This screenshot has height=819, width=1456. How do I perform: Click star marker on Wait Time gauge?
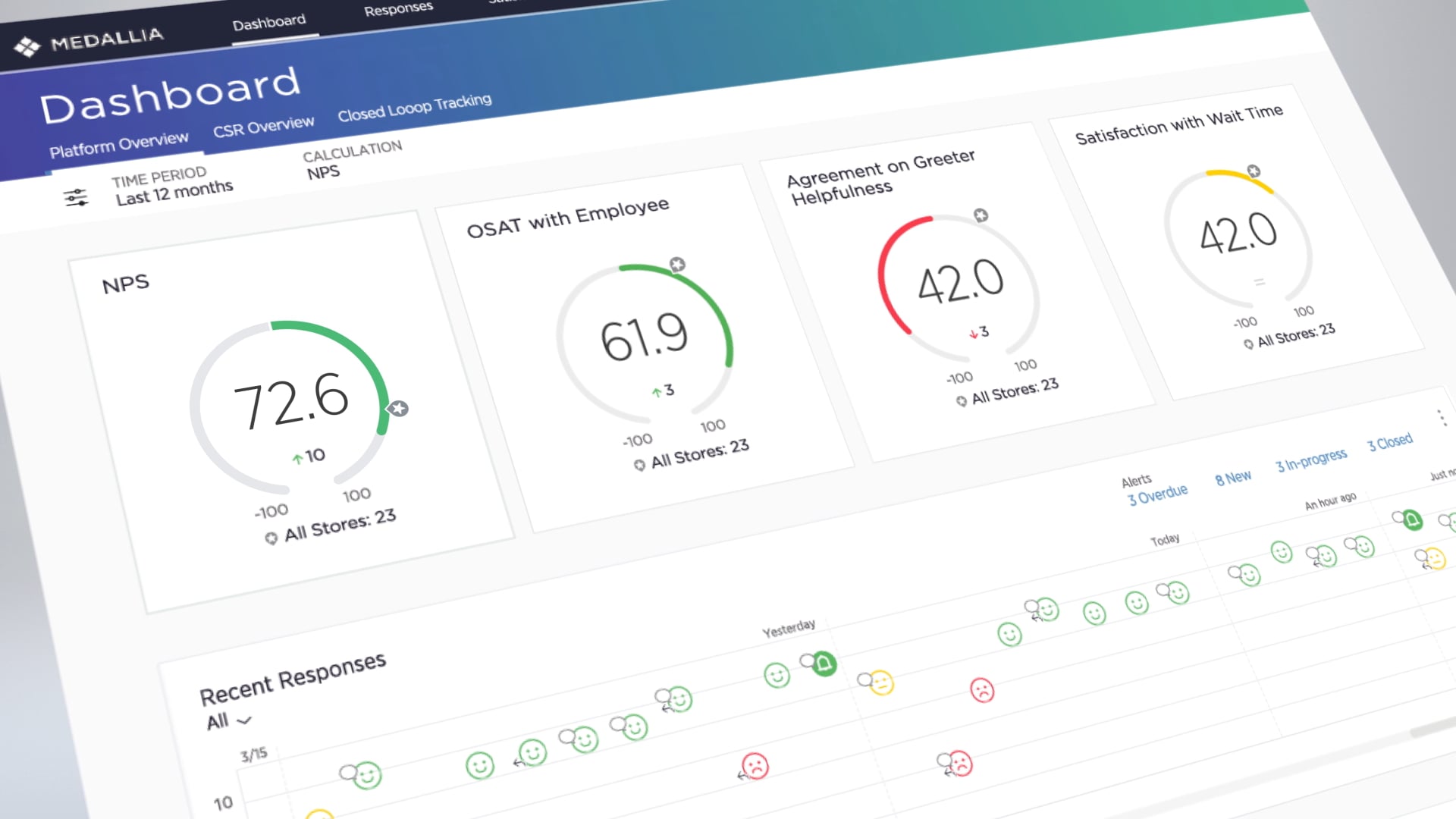[x=1254, y=171]
